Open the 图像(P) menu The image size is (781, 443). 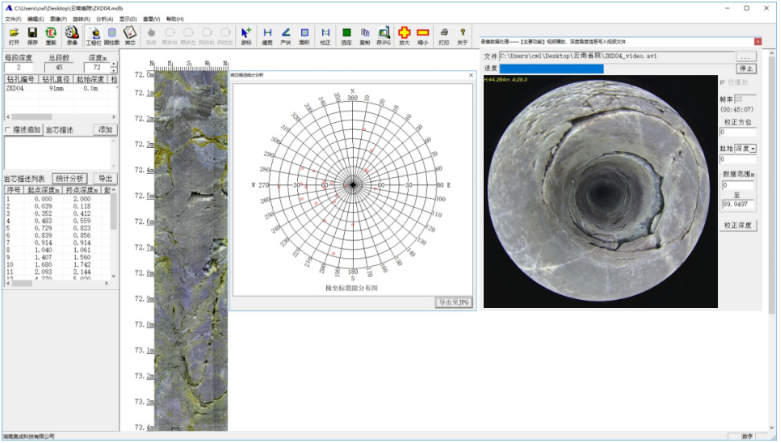(58, 19)
